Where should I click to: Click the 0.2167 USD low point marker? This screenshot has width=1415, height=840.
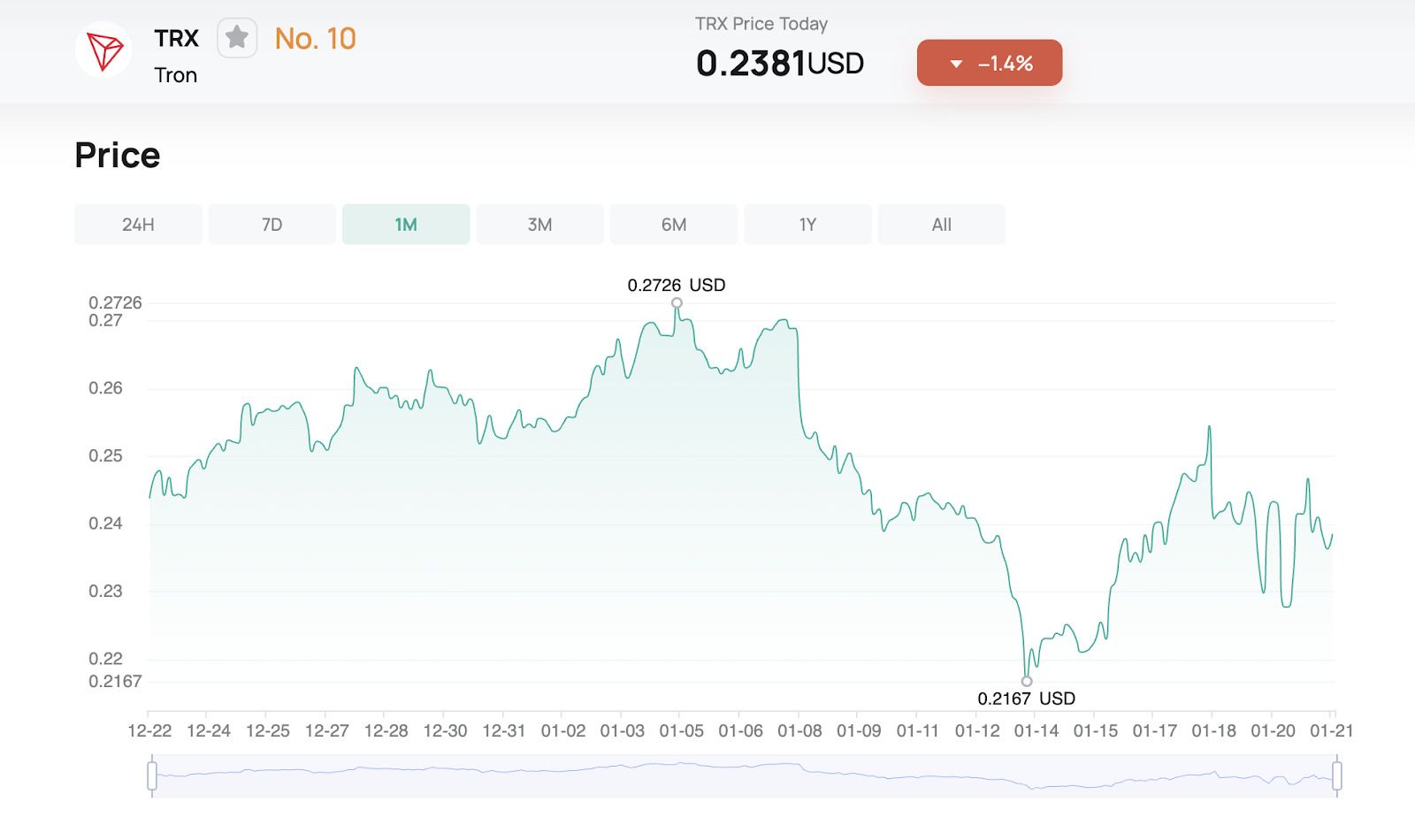[x=1027, y=681]
